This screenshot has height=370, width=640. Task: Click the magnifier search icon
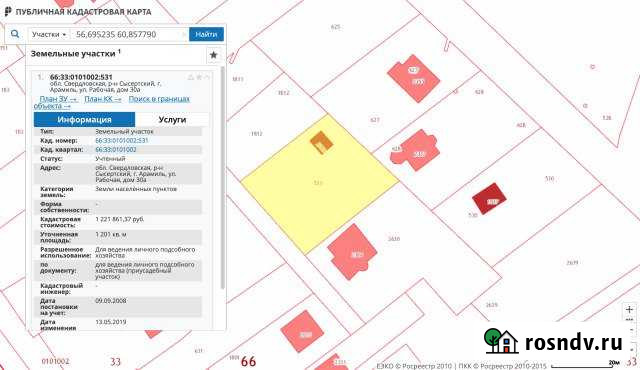(x=15, y=34)
